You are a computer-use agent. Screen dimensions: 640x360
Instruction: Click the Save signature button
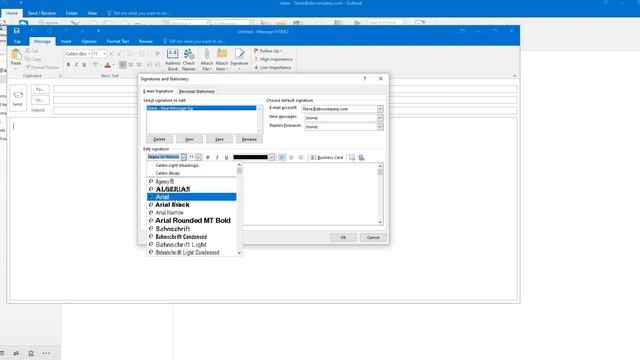220,139
